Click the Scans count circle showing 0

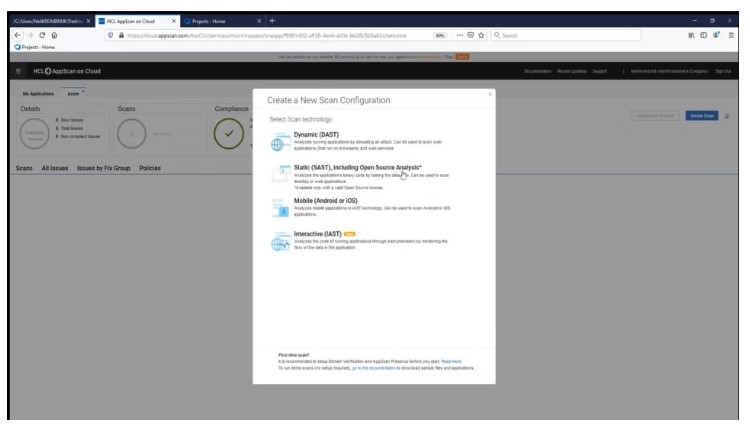(x=132, y=134)
